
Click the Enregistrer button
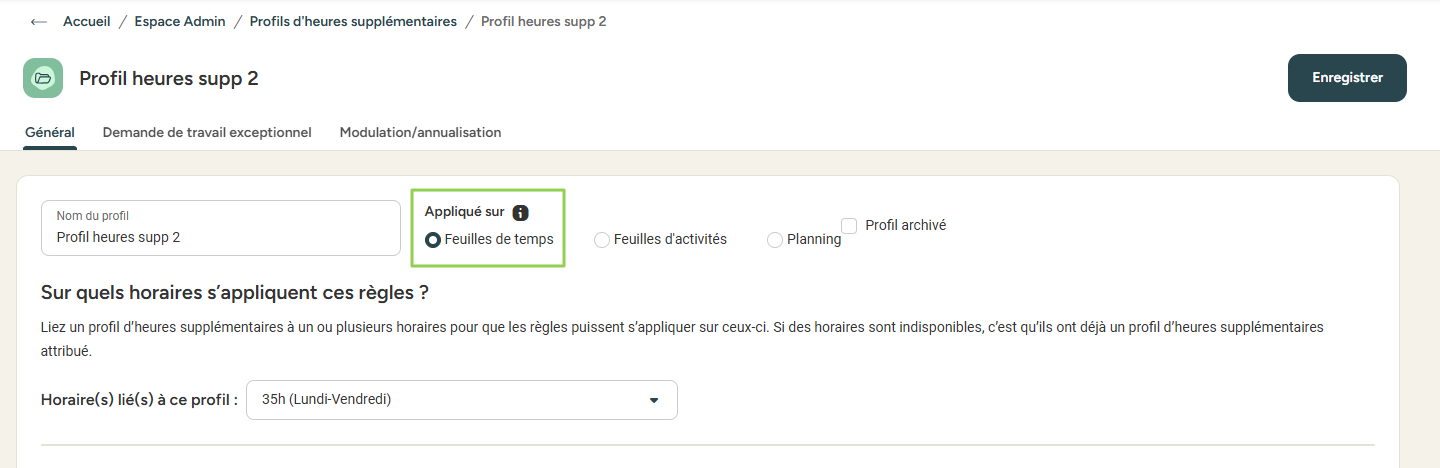click(1347, 78)
